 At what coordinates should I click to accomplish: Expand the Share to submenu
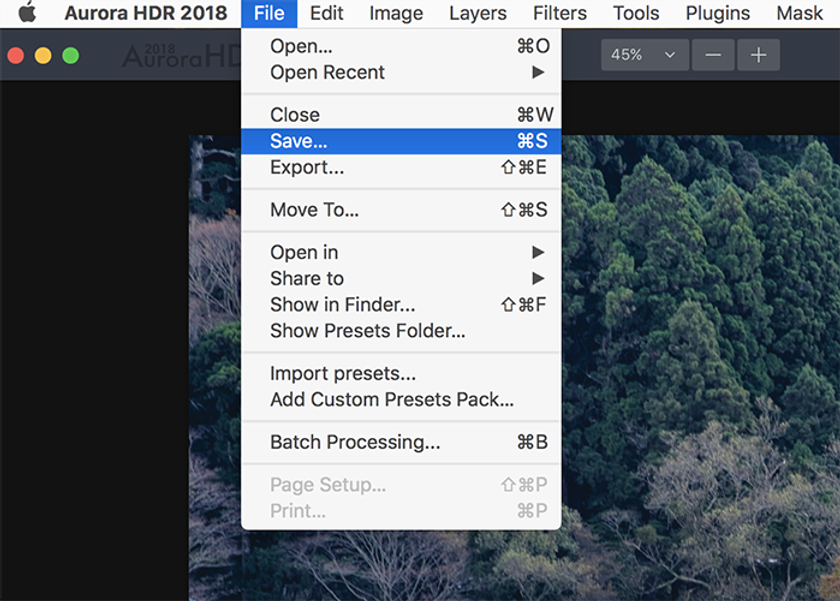[401, 279]
